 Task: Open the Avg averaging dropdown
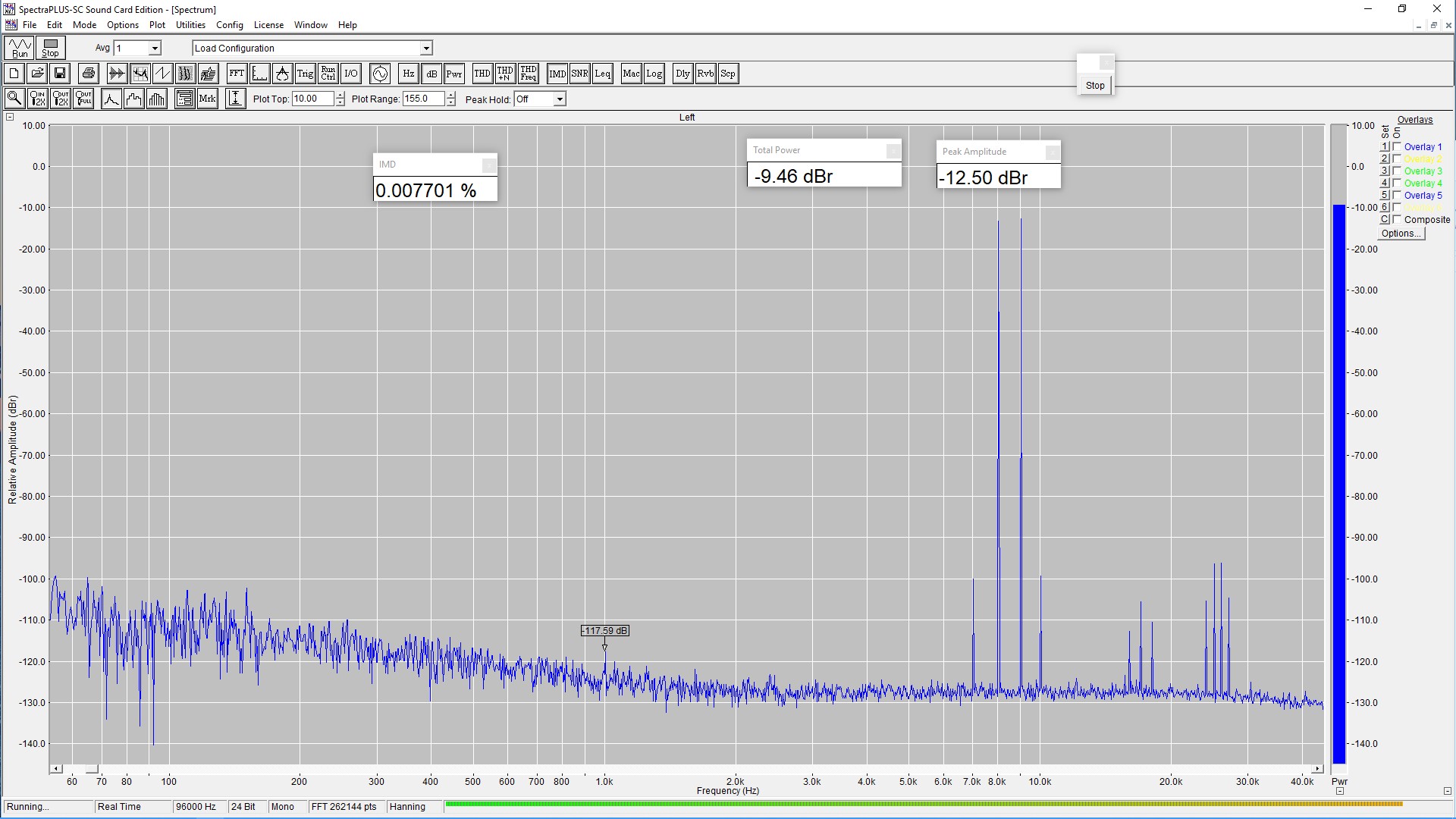155,48
